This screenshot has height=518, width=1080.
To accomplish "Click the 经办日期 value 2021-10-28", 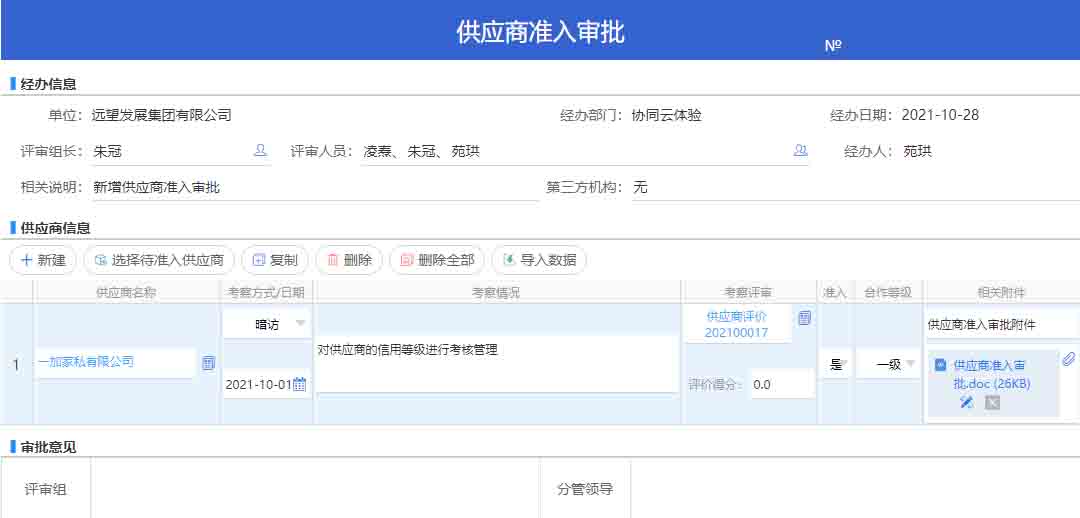I will pos(940,115).
